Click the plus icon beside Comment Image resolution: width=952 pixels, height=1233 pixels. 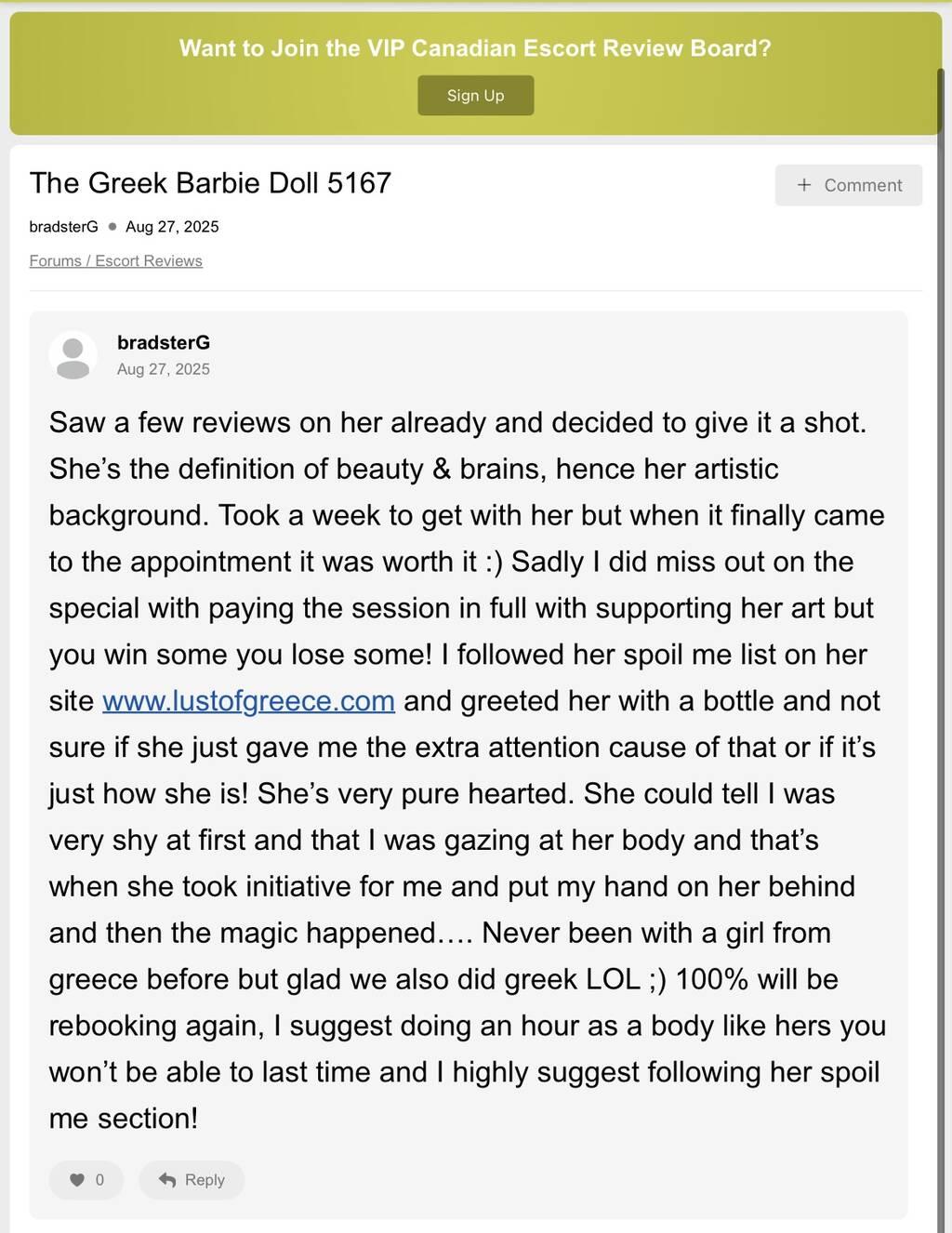[x=804, y=185]
